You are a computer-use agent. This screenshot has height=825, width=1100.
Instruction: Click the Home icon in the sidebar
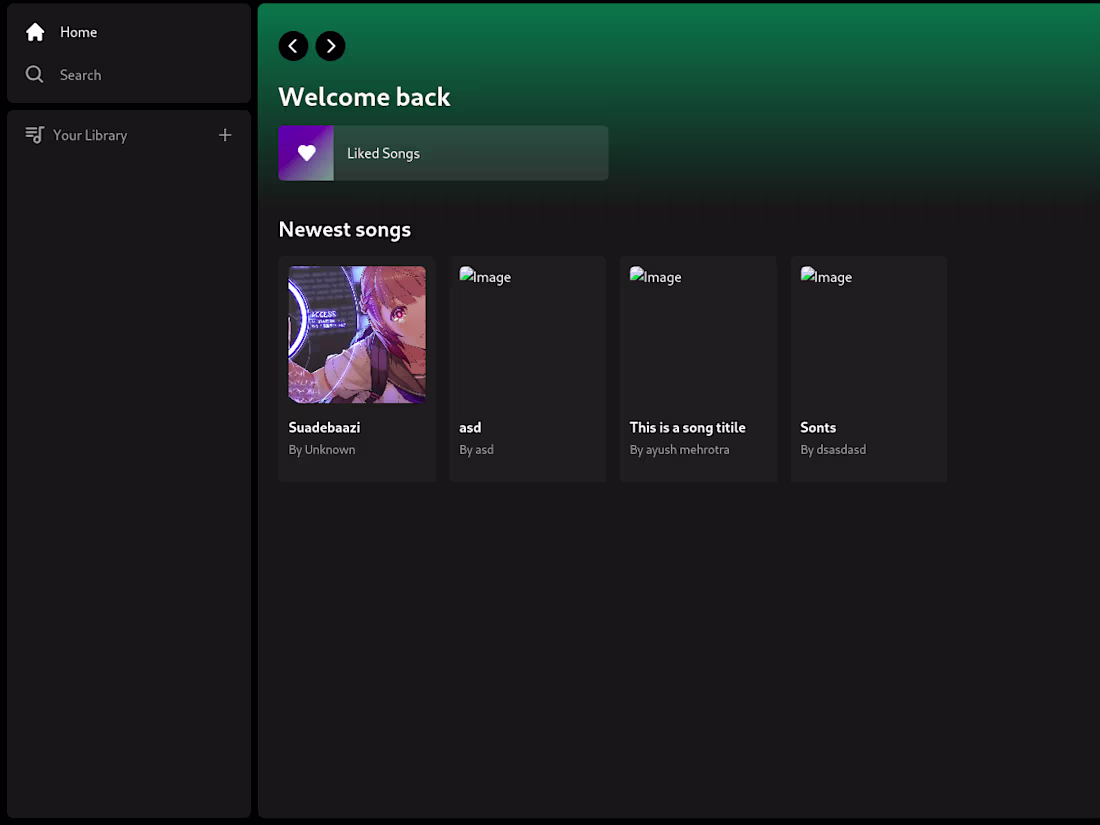(34, 32)
